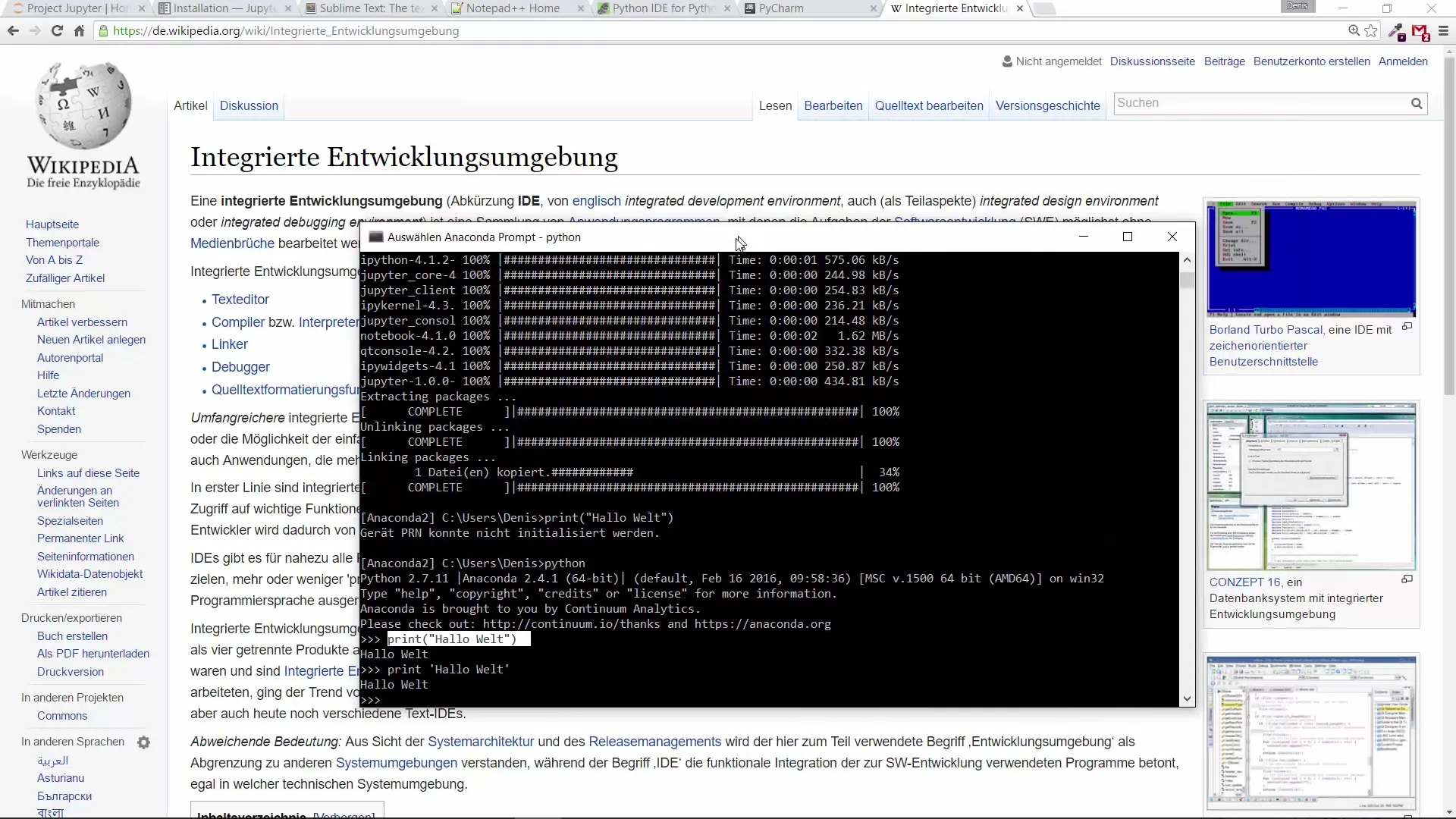Open Links auf diese Seite
1456x819 pixels.
point(88,473)
